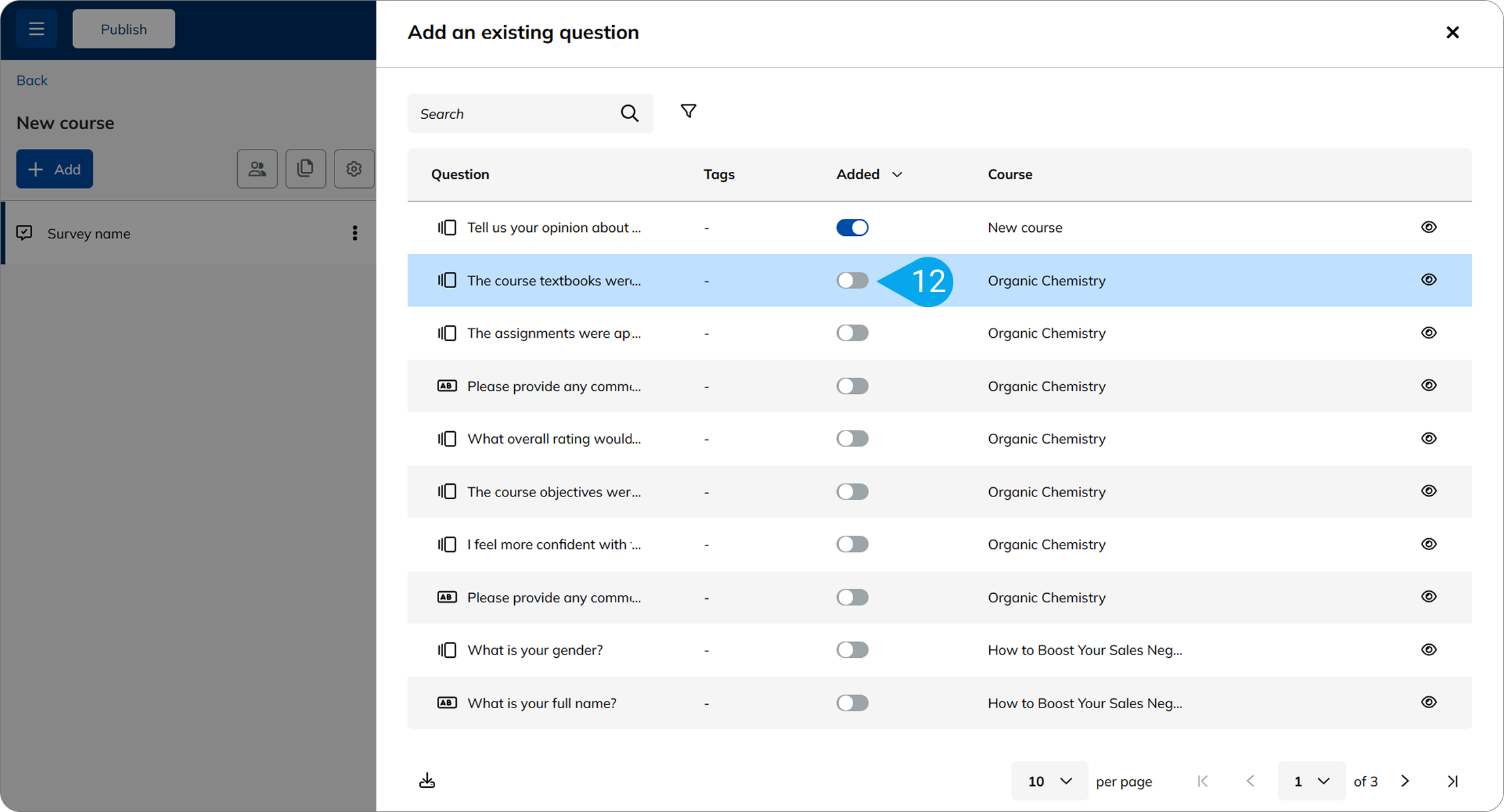Viewport: 1504px width, 812px height.
Task: Go to the next page arrow
Action: coord(1405,781)
